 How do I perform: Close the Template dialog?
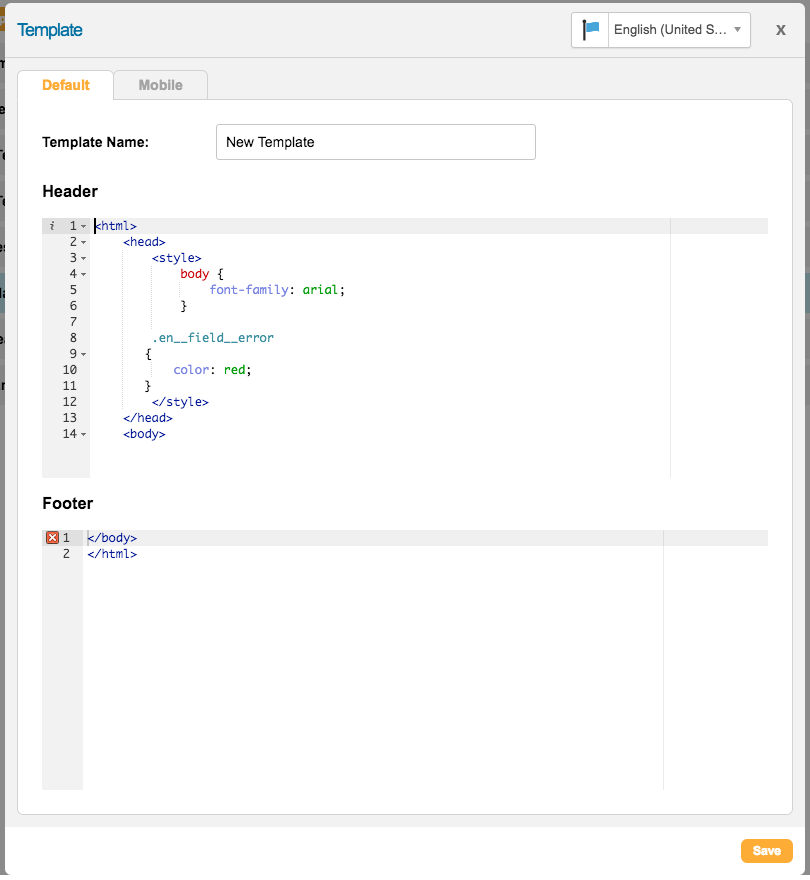780,29
